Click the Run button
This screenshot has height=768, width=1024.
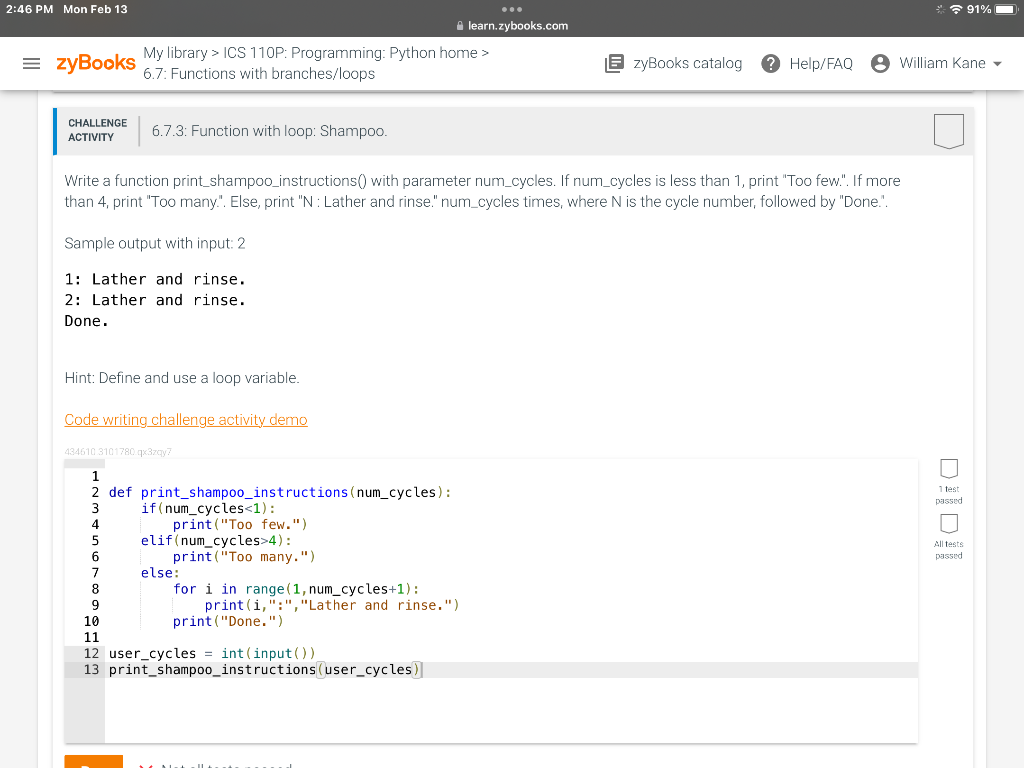93,762
